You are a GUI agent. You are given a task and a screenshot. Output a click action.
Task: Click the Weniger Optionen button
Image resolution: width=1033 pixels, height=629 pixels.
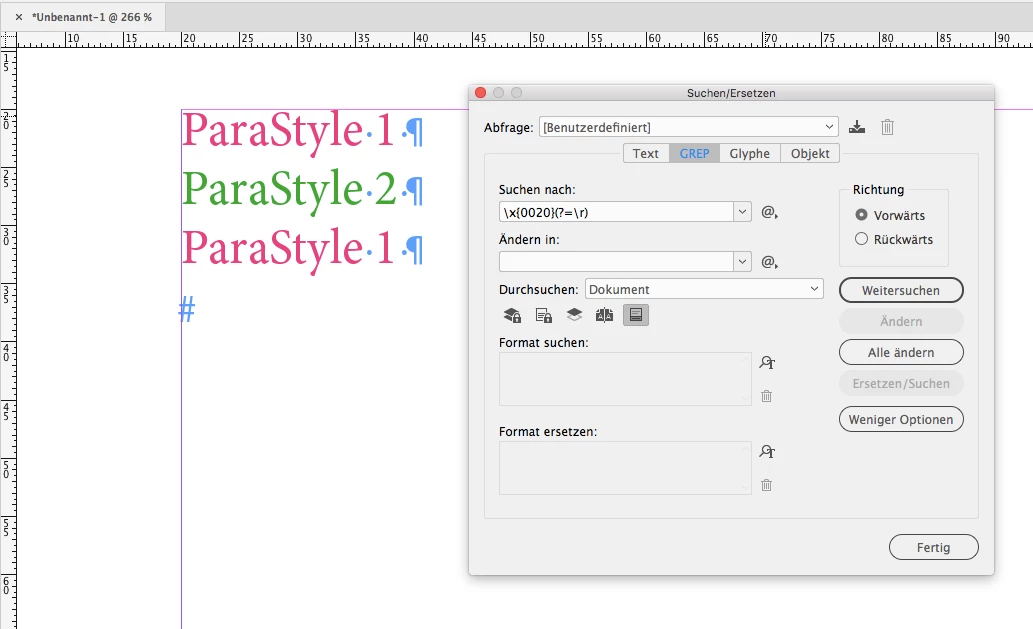pyautogui.click(x=901, y=420)
